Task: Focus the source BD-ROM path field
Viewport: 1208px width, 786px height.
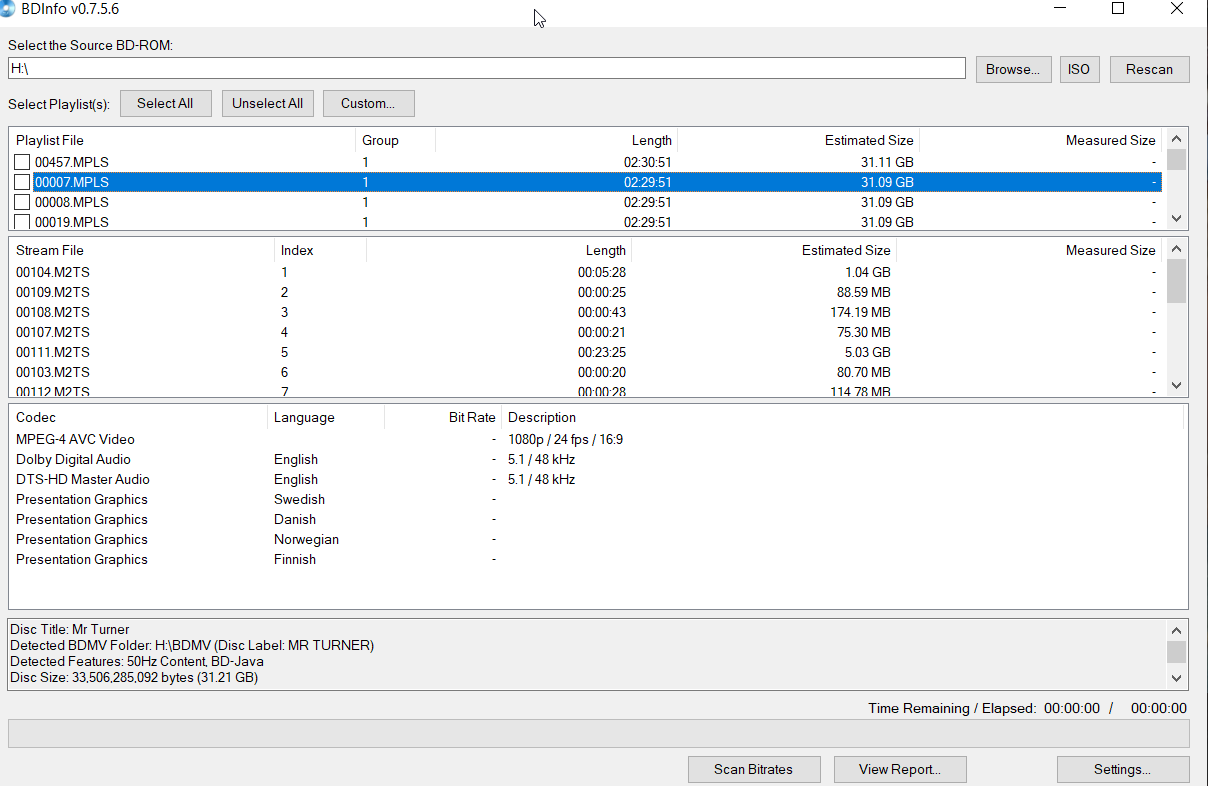Action: tap(487, 68)
